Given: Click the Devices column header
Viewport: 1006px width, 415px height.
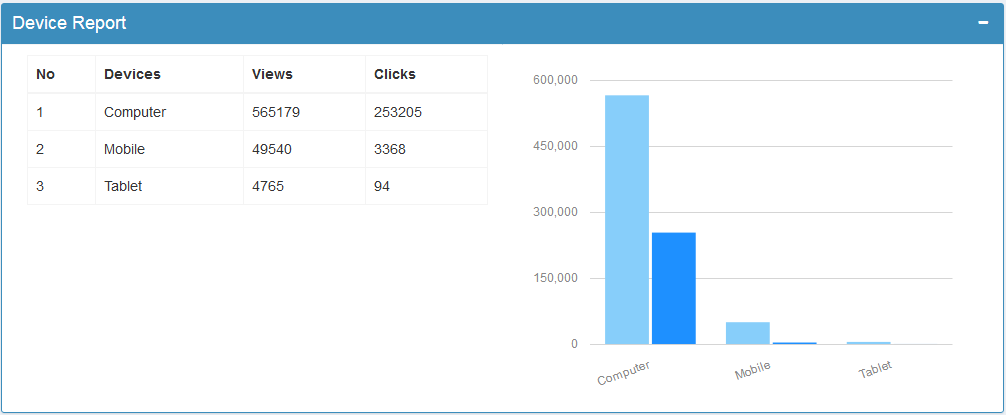Looking at the screenshot, I should coord(132,74).
